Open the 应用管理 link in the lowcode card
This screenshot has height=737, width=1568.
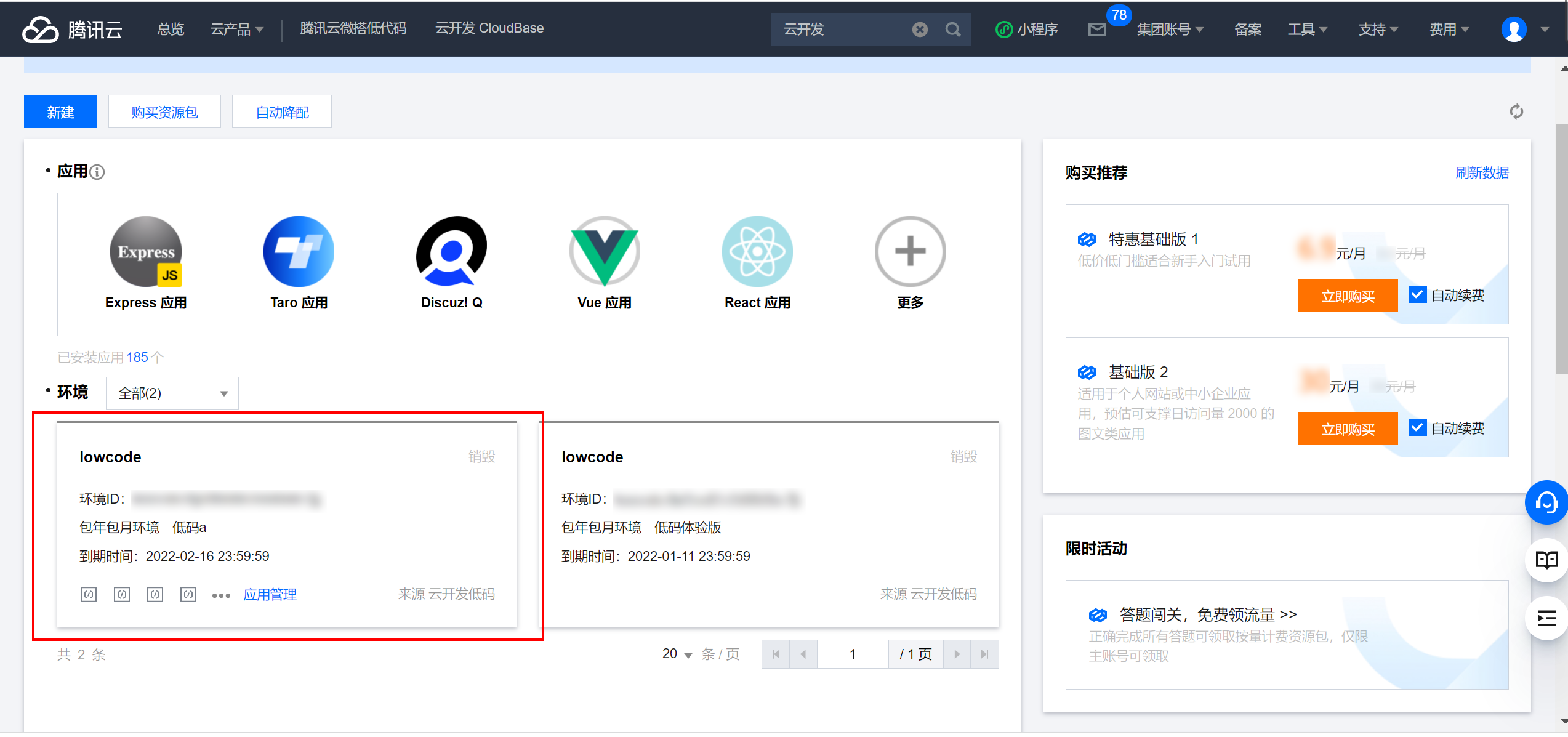270,595
